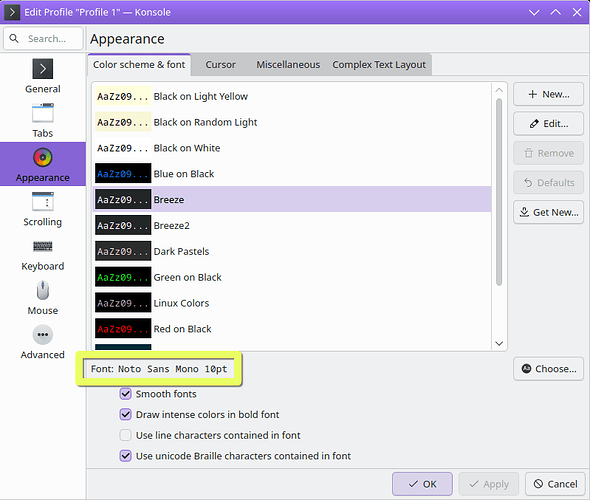
Task: Toggle Use unicode Braille characters checkbox
Action: pos(125,456)
